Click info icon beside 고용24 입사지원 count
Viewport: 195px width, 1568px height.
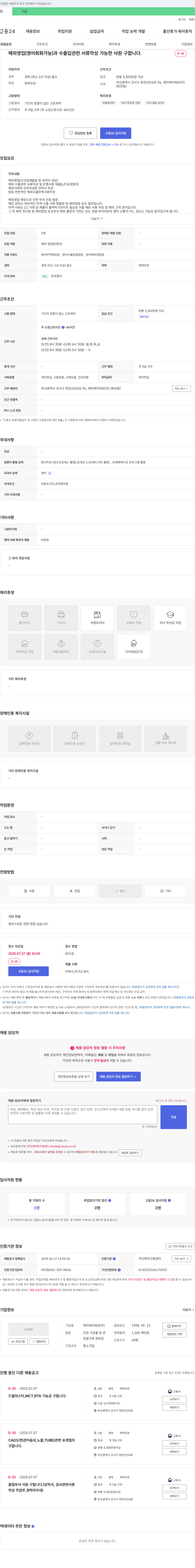169,1200
